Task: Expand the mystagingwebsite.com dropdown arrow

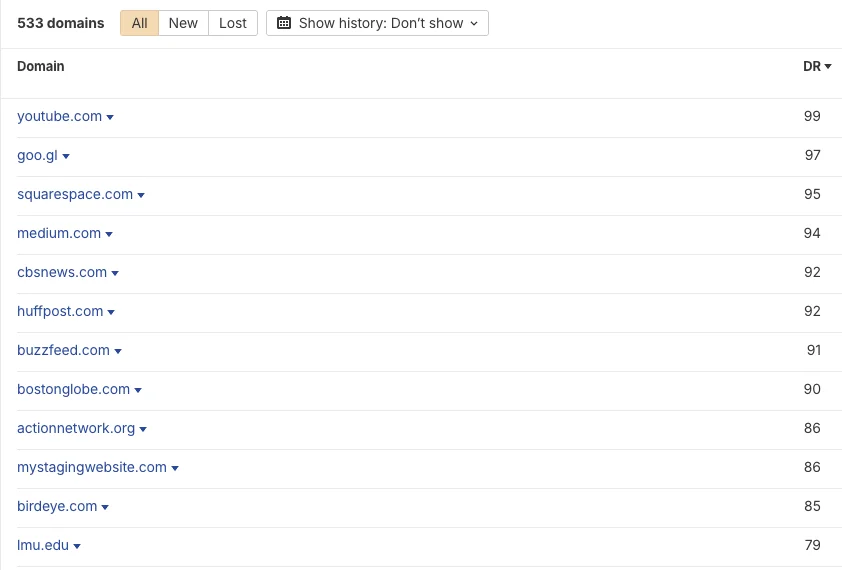Action: 175,468
